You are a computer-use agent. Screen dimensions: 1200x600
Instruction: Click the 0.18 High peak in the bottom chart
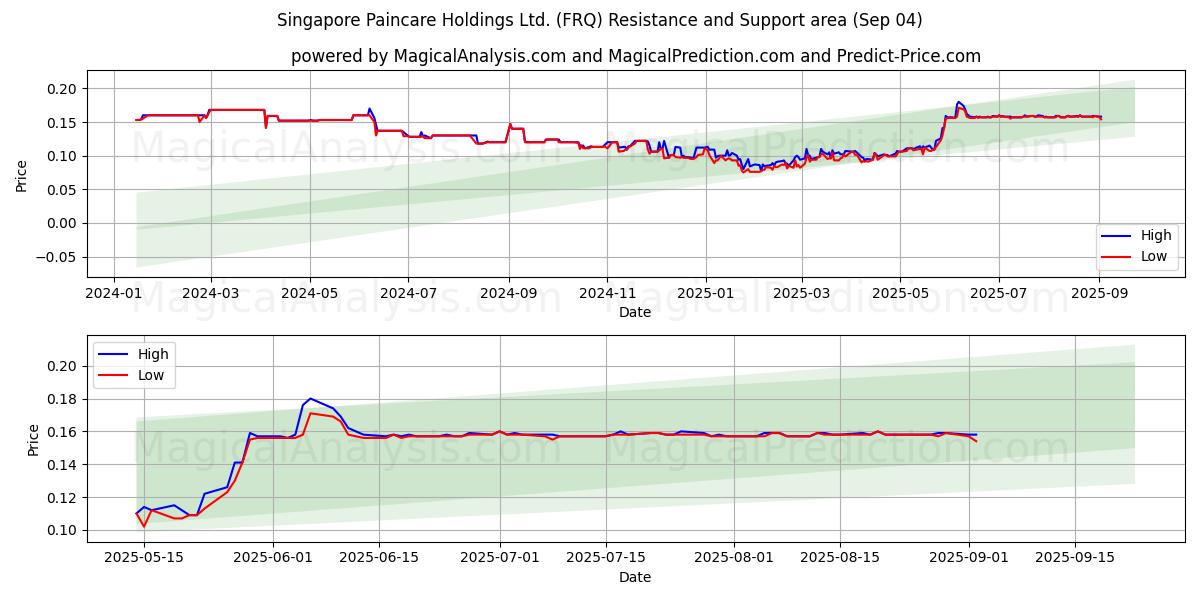310,398
